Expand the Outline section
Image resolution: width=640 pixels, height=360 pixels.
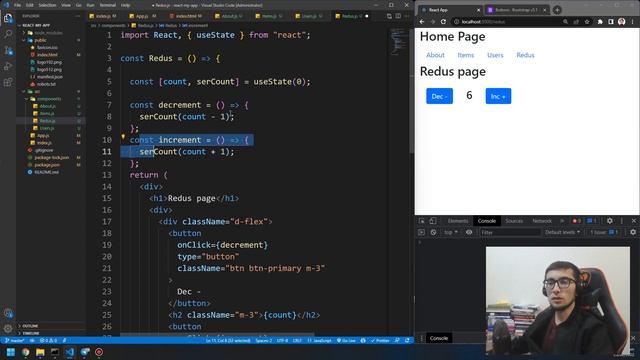pyautogui.click(x=30, y=326)
